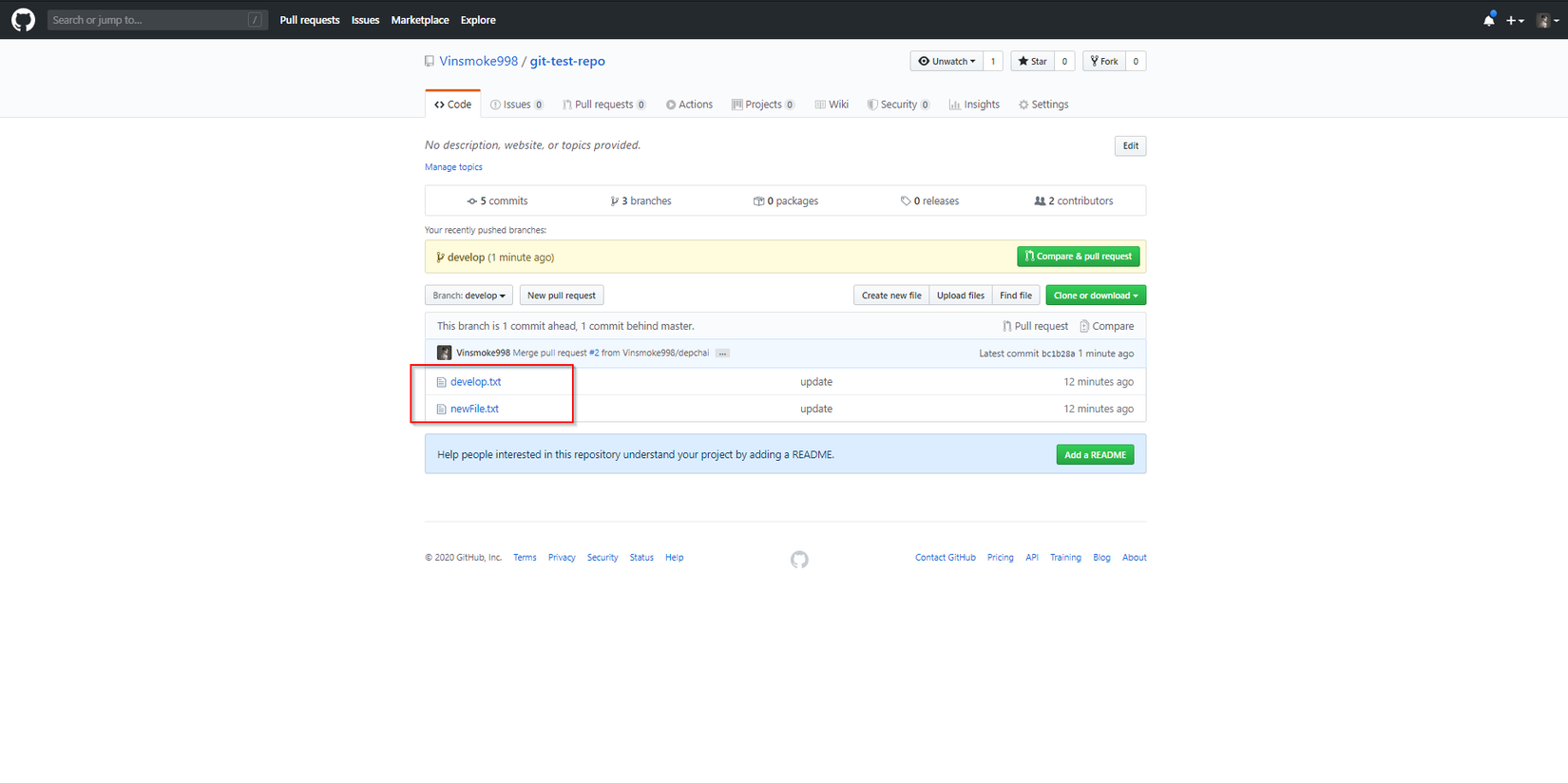Star this repository
Viewport: 1568px width, 783px height.
tap(1032, 61)
